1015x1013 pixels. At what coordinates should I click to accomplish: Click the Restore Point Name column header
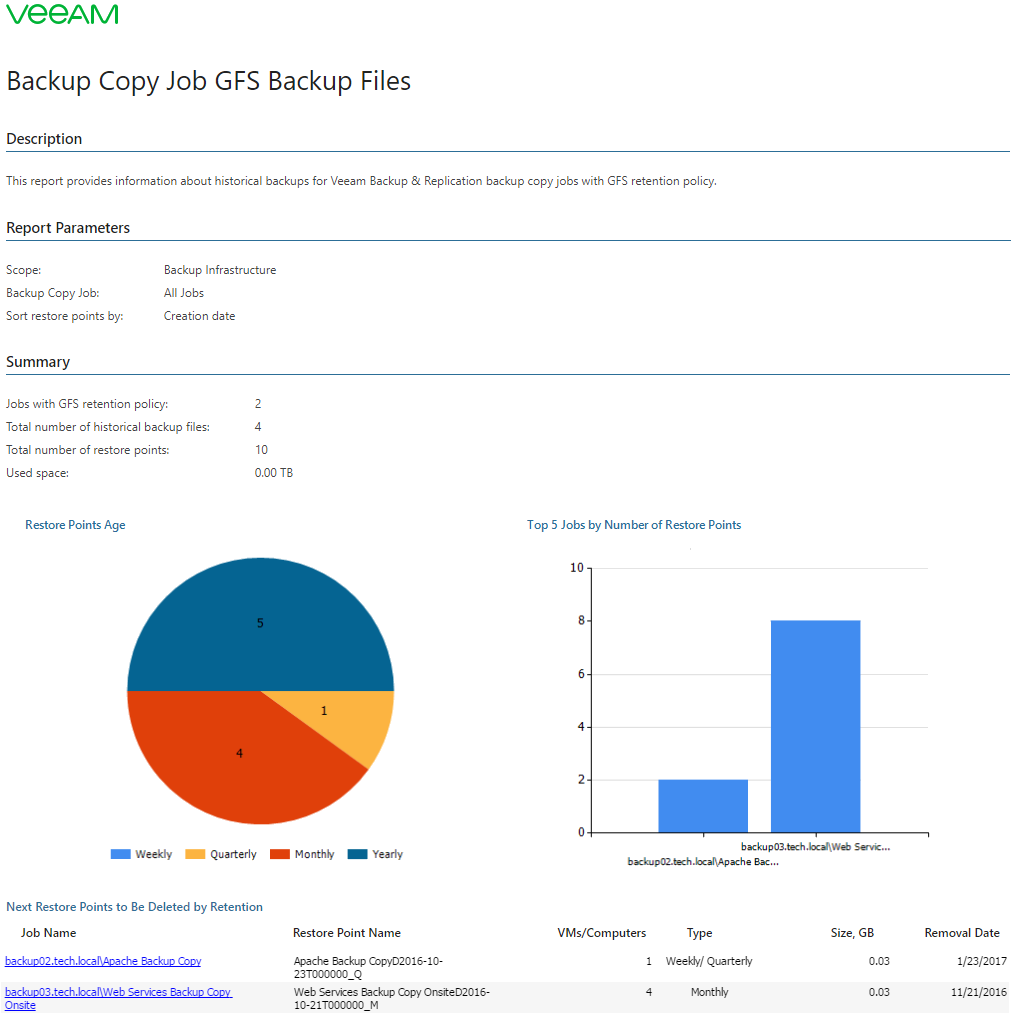tap(347, 933)
